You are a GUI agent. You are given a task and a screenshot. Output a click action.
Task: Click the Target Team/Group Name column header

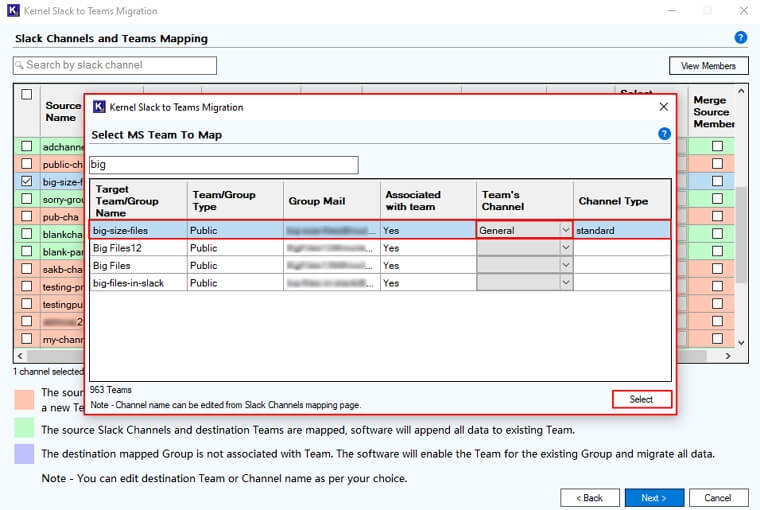[x=139, y=201]
